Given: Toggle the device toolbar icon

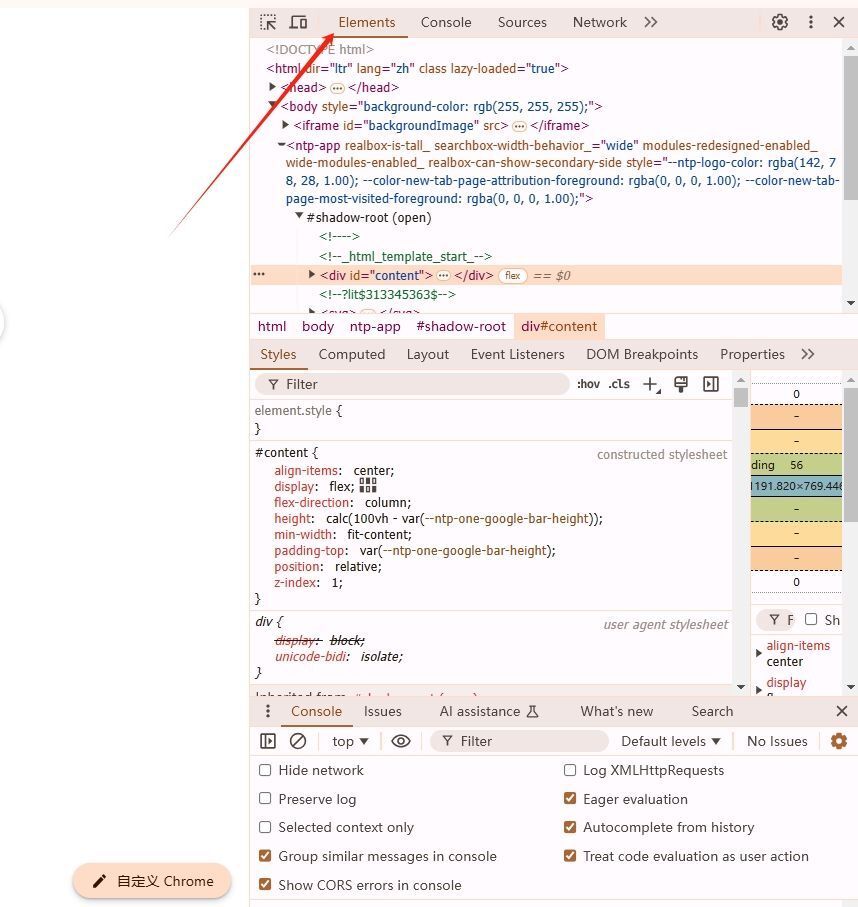Looking at the screenshot, I should point(298,22).
